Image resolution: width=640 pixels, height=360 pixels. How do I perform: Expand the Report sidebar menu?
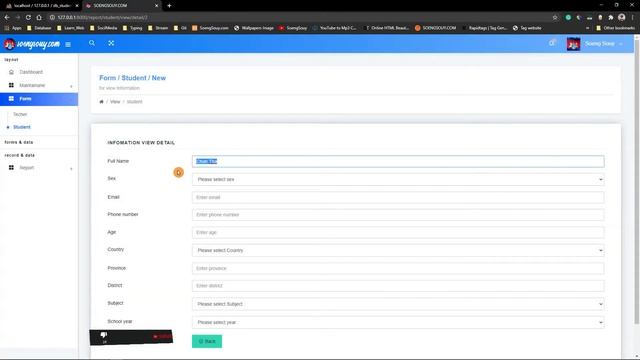click(39, 167)
